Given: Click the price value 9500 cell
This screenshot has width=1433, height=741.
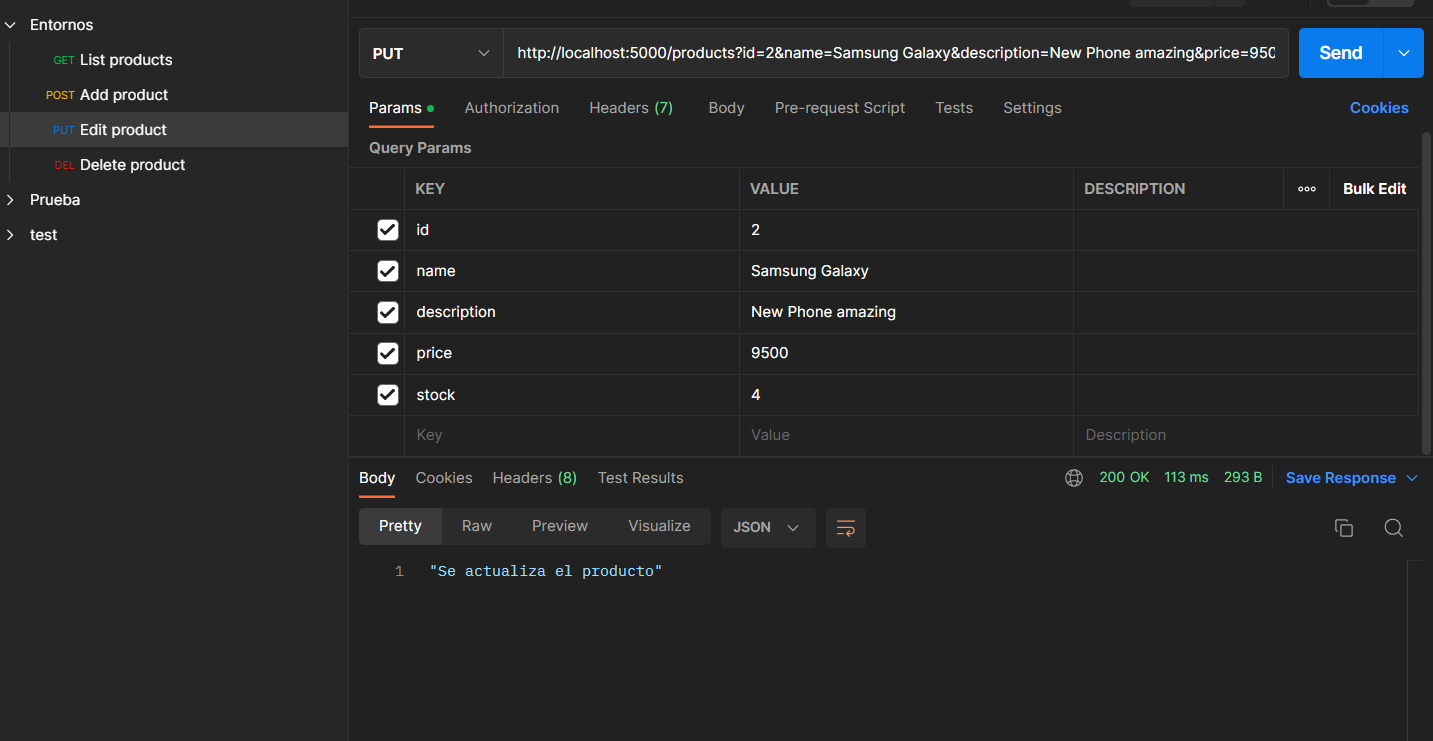Looking at the screenshot, I should coord(906,353).
